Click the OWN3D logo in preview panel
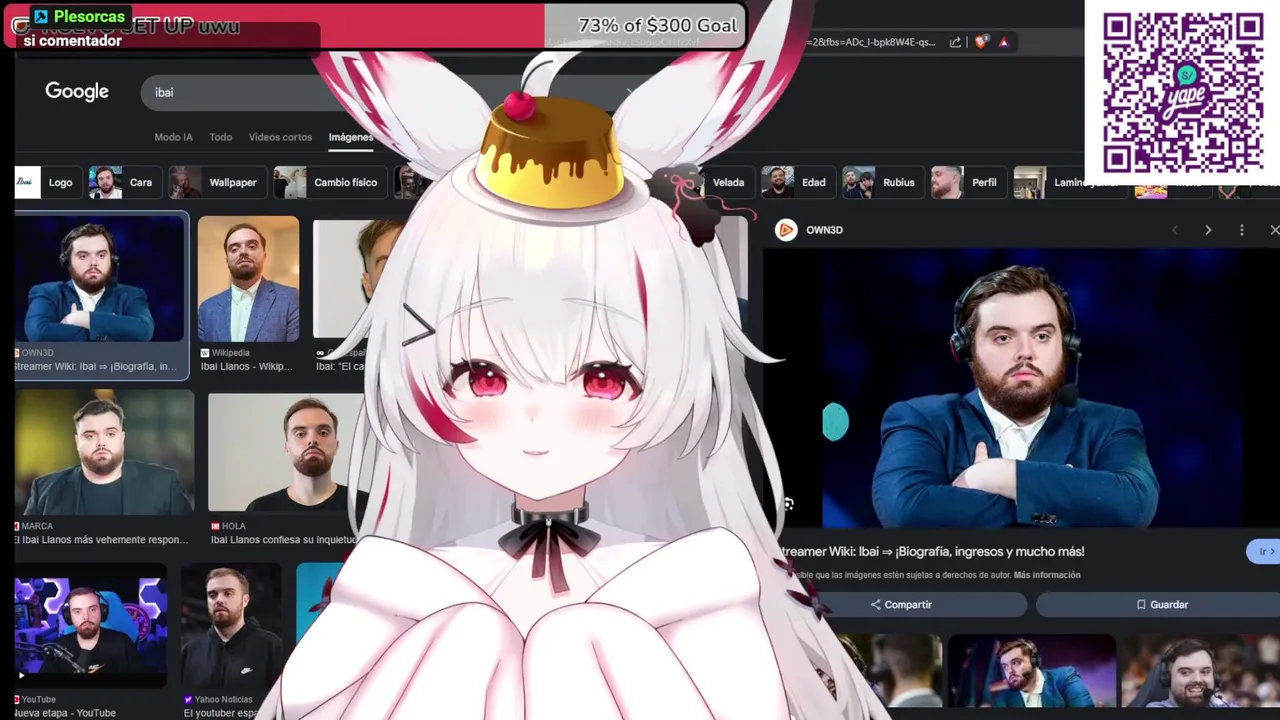This screenshot has width=1280, height=720. pos(786,230)
